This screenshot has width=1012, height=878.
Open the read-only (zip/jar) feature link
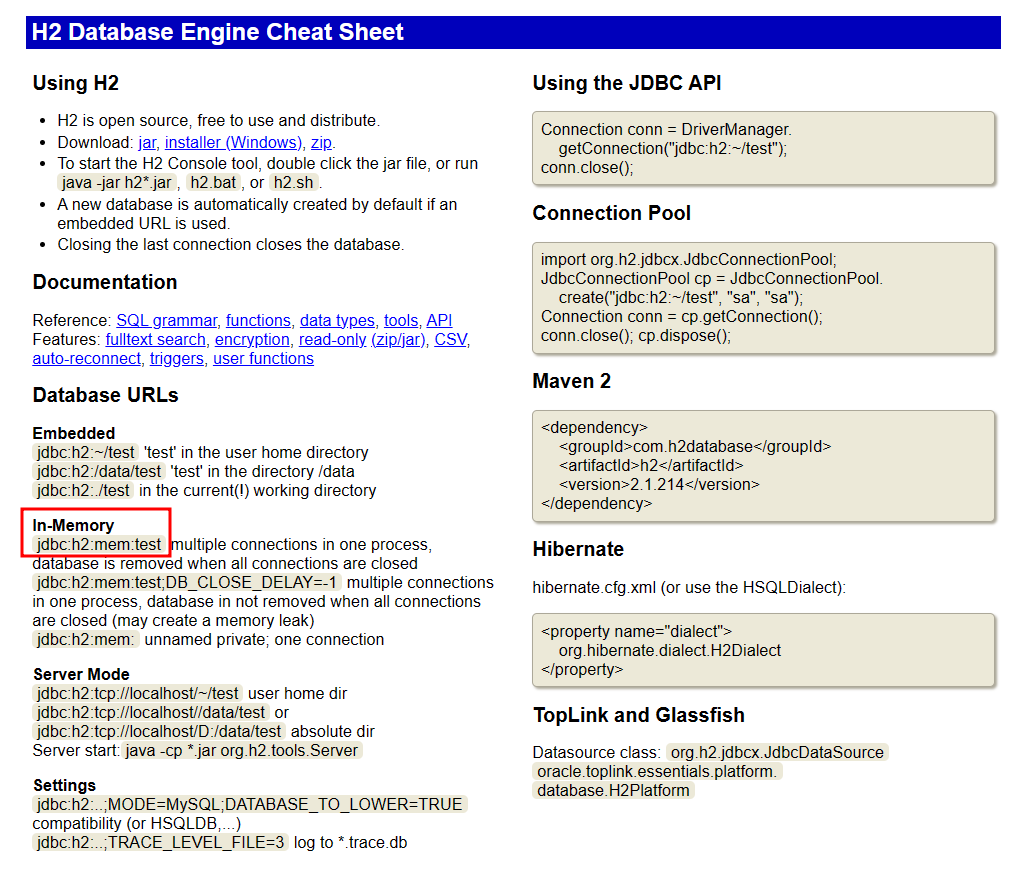[362, 340]
